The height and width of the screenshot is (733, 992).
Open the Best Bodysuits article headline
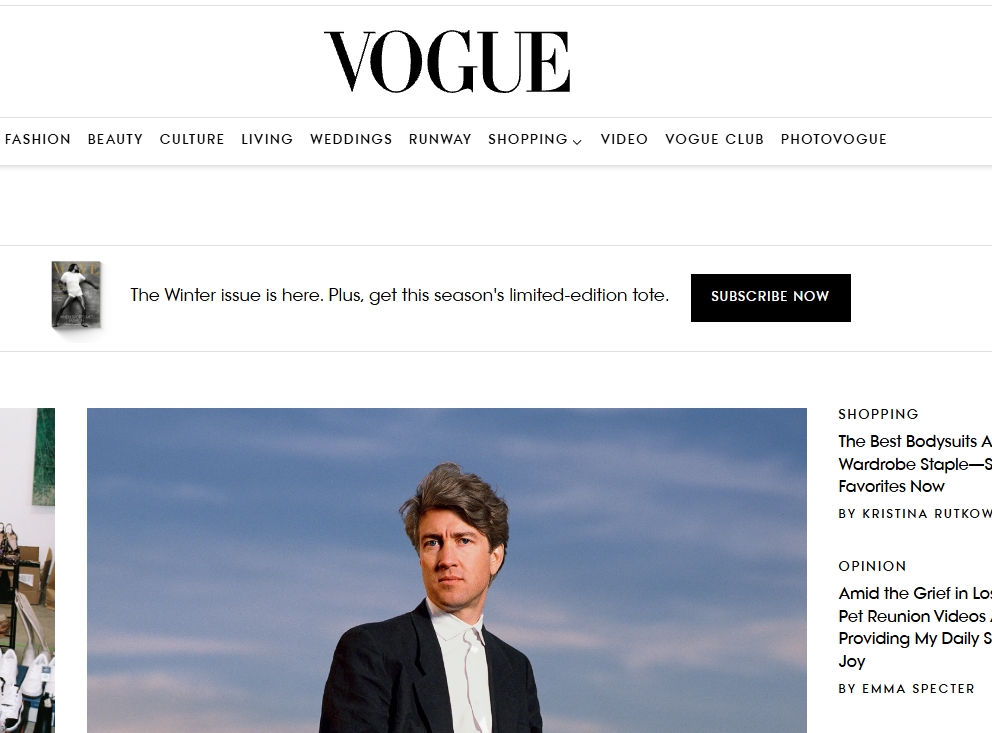click(915, 464)
